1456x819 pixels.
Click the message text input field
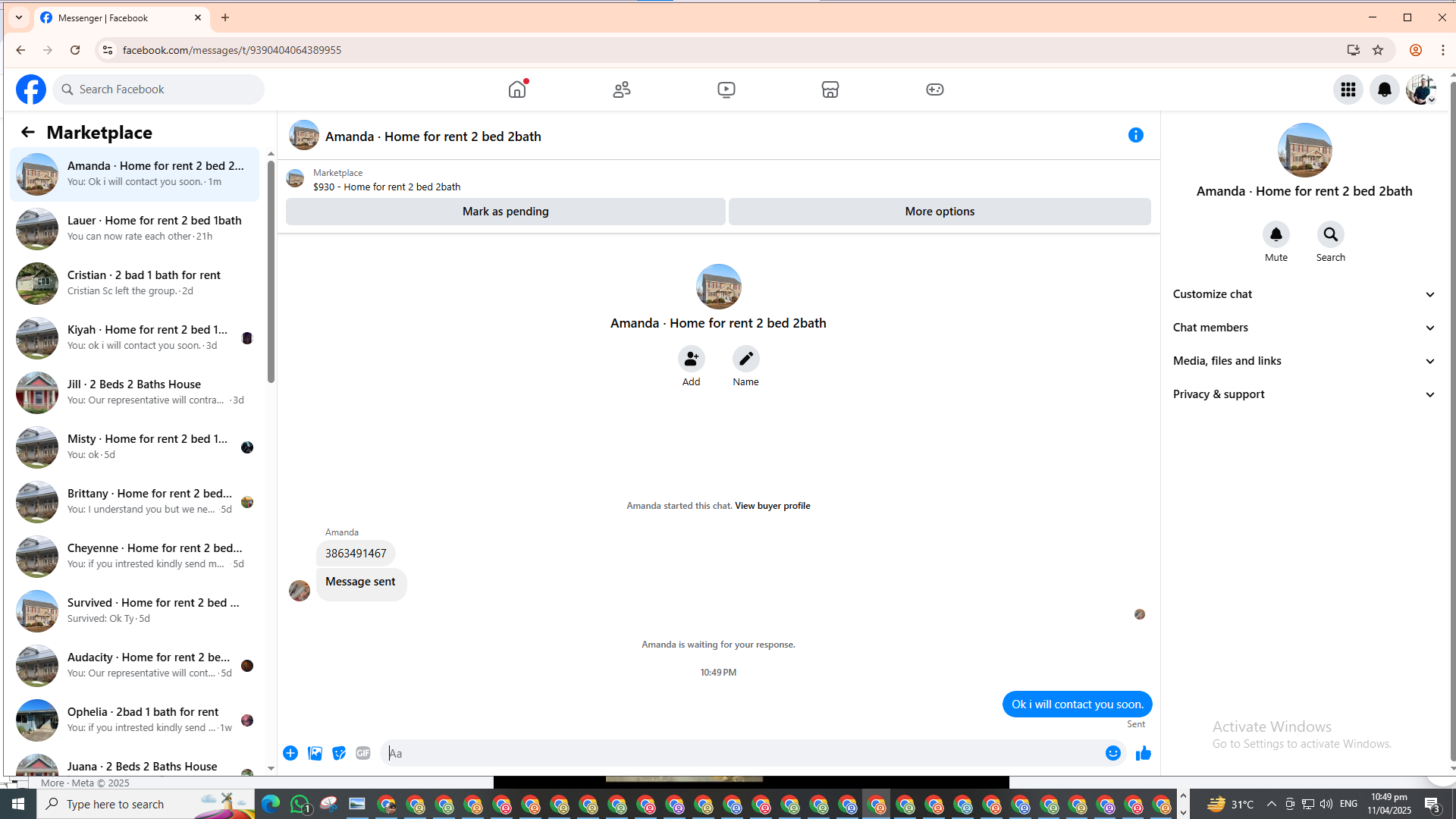pyautogui.click(x=743, y=753)
